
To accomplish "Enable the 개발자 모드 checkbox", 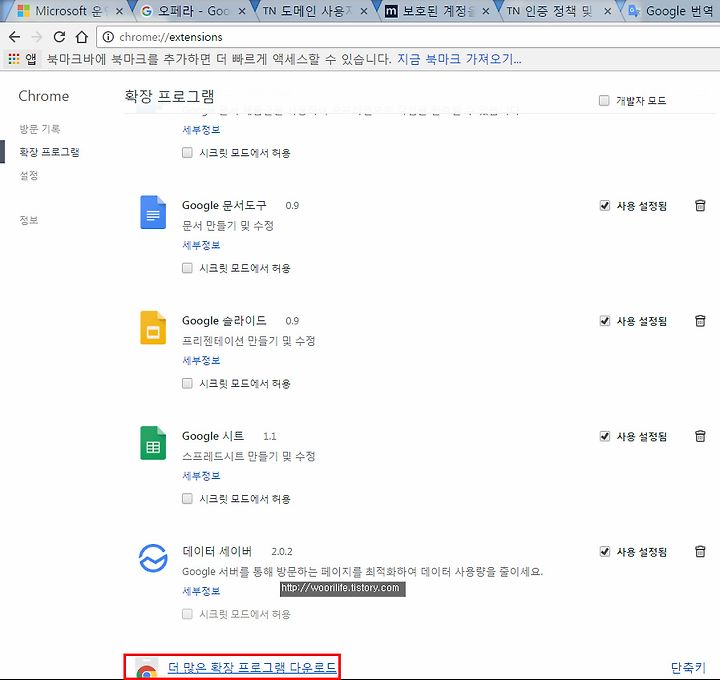I will pos(604,100).
